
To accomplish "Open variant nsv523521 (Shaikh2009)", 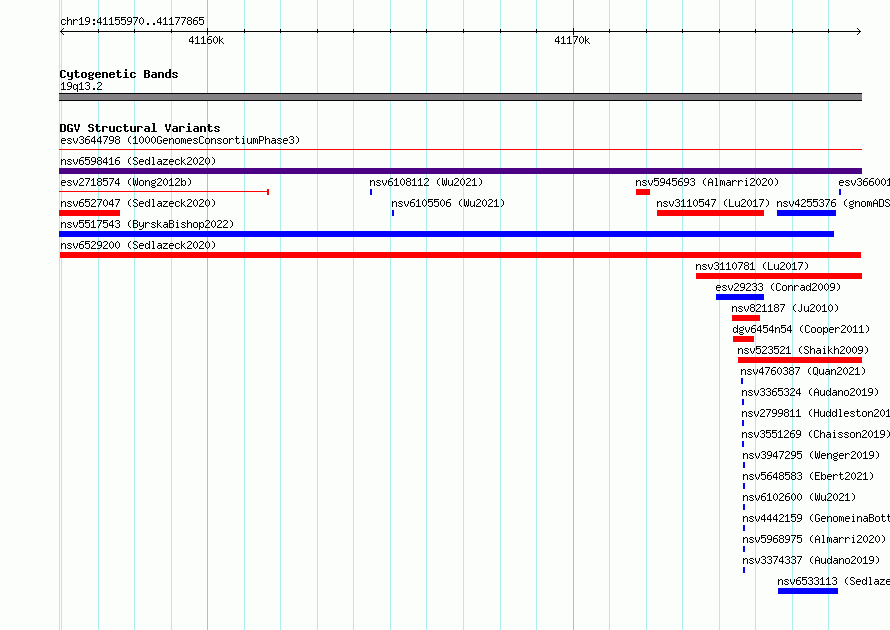I will click(x=803, y=350).
